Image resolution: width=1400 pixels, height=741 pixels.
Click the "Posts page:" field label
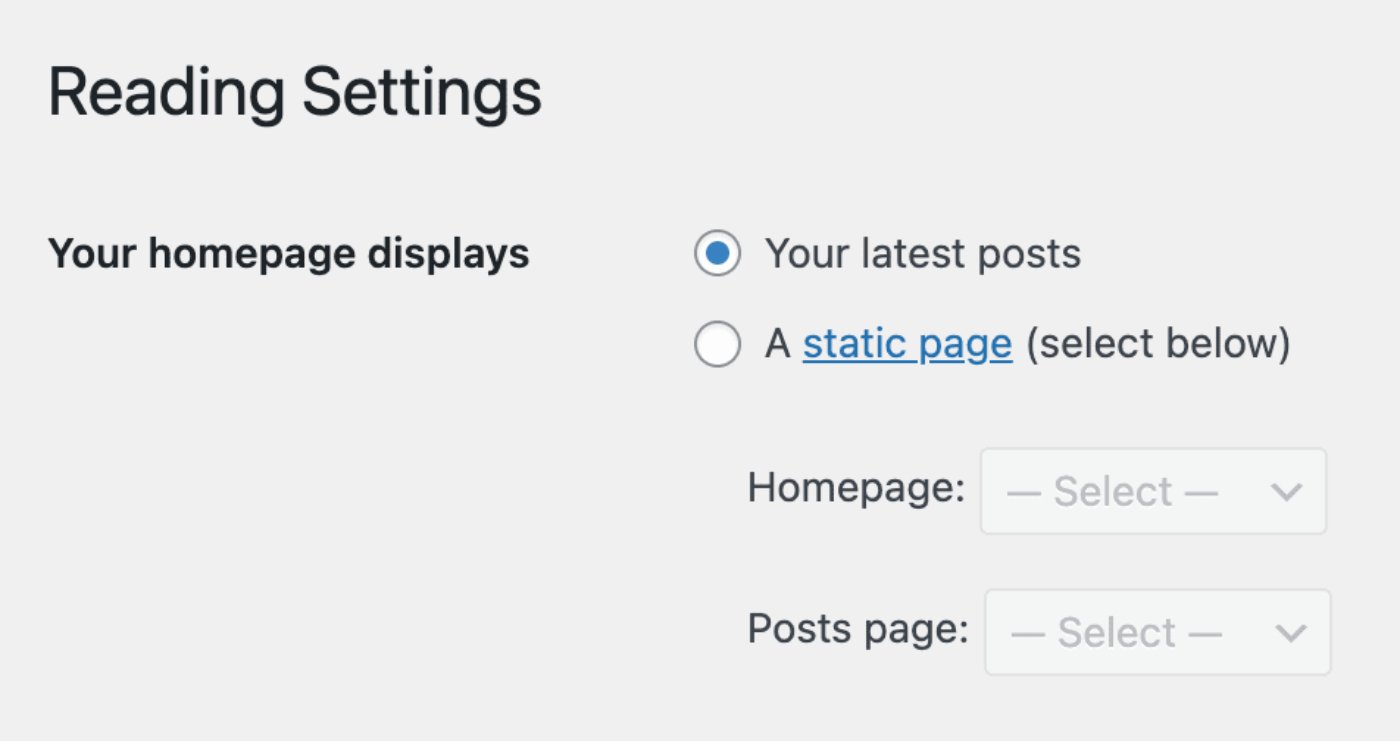pyautogui.click(x=858, y=629)
